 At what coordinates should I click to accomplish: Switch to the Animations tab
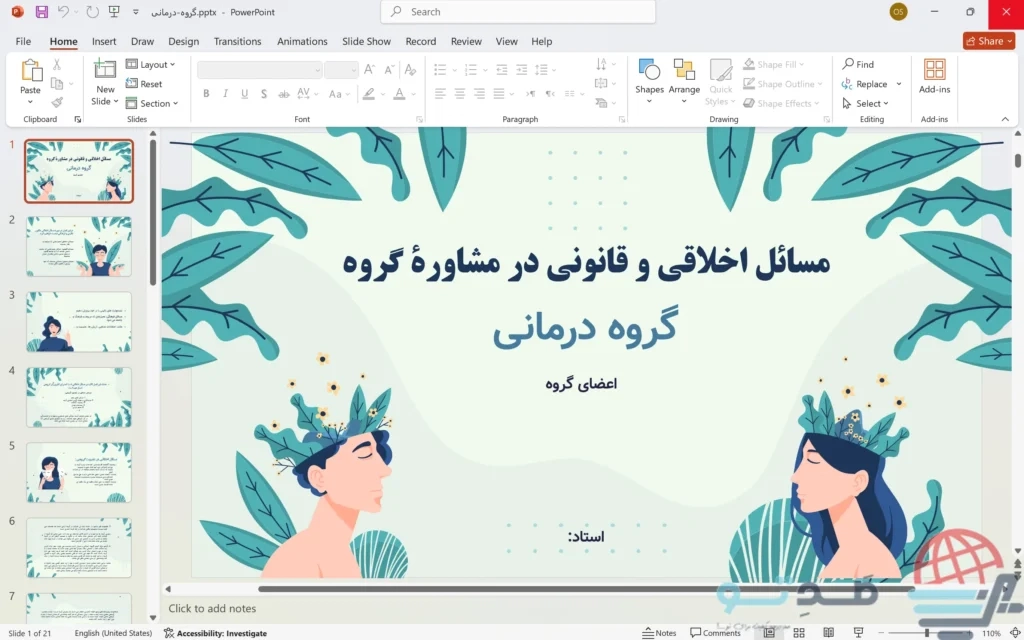click(302, 41)
